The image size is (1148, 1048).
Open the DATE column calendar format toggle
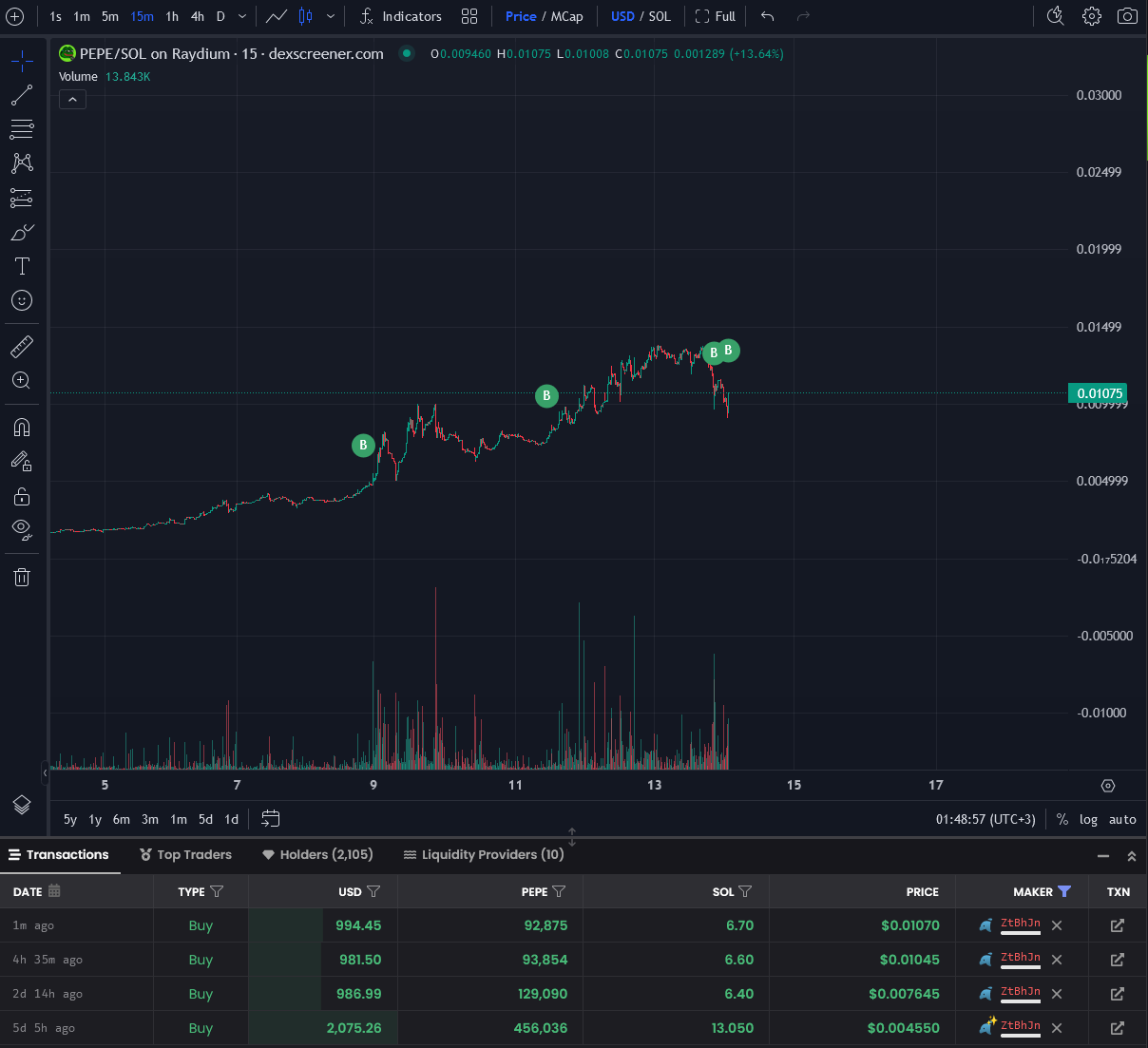click(54, 891)
